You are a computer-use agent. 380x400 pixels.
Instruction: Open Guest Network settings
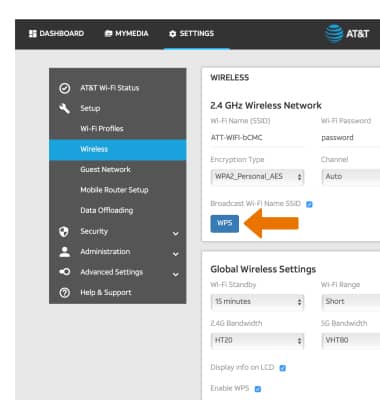[x=118, y=170]
